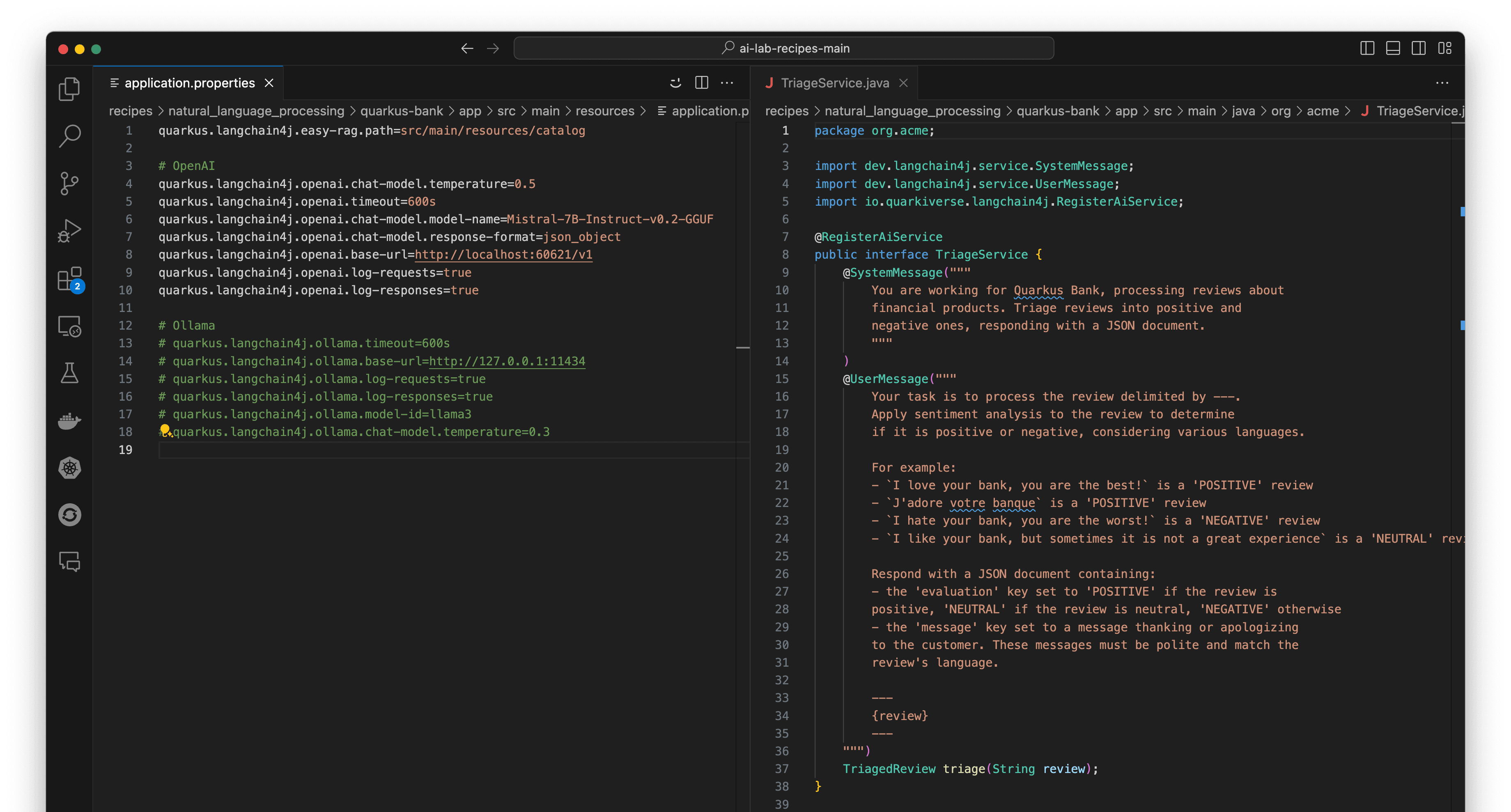
Task: Open the http://127.0.0.1:11434 link
Action: pyautogui.click(x=507, y=361)
